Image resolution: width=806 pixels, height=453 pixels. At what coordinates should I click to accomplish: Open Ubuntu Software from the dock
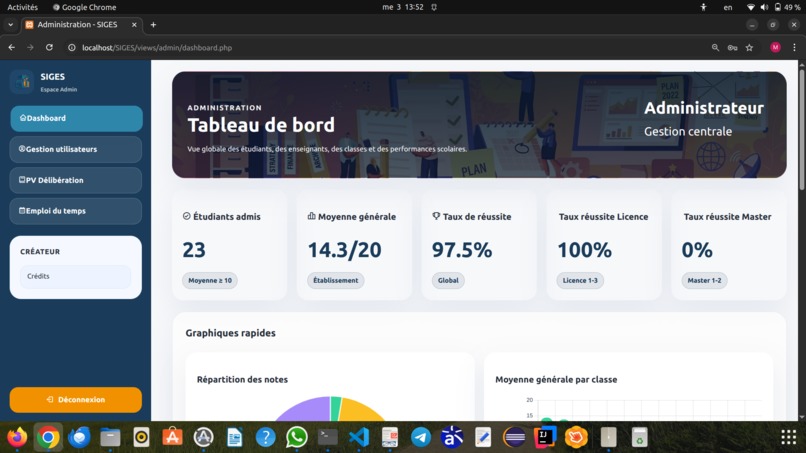click(x=172, y=438)
